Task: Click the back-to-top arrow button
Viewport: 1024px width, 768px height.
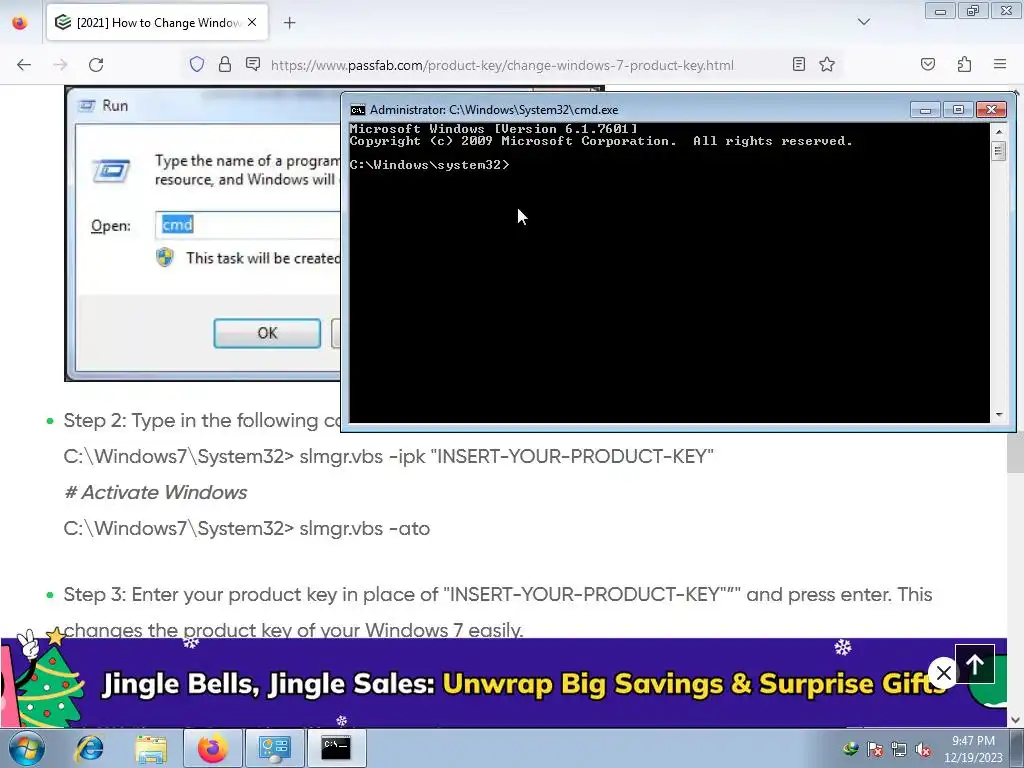Action: 975,664
